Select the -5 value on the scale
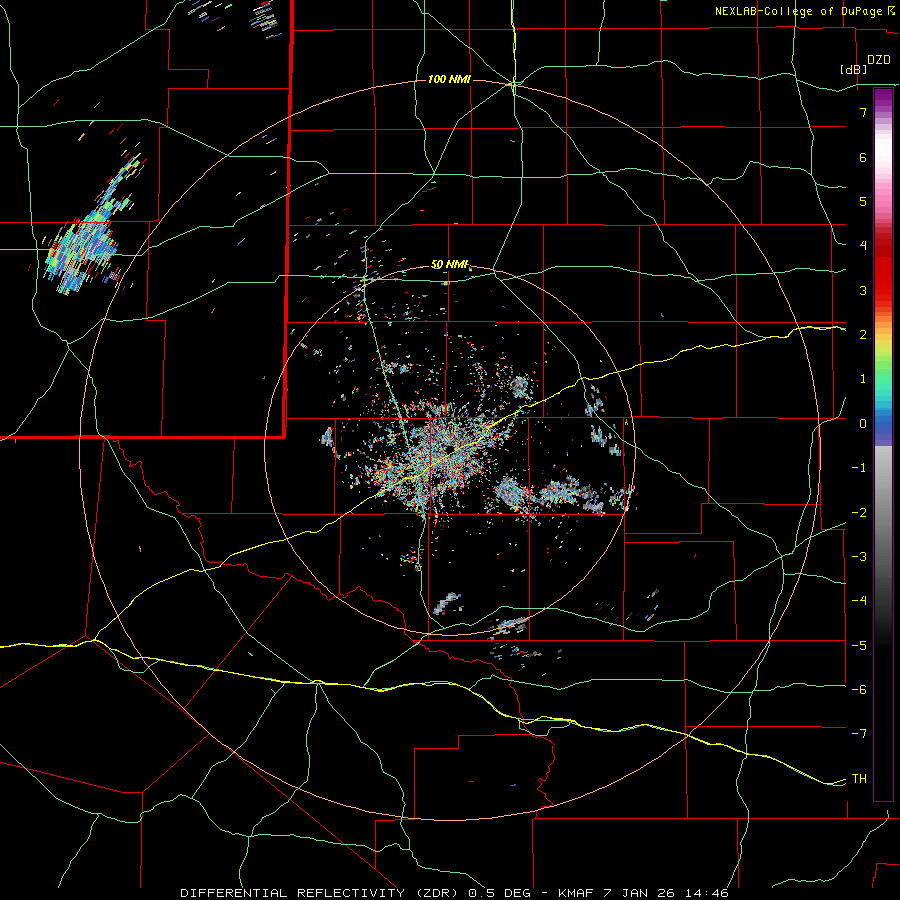The image size is (900, 900). 859,646
